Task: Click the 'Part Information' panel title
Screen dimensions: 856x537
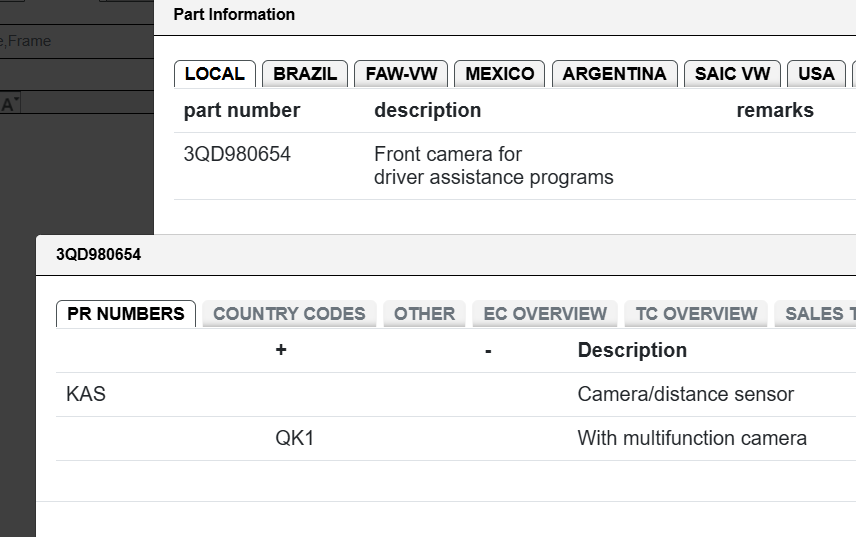Action: pyautogui.click(x=234, y=14)
